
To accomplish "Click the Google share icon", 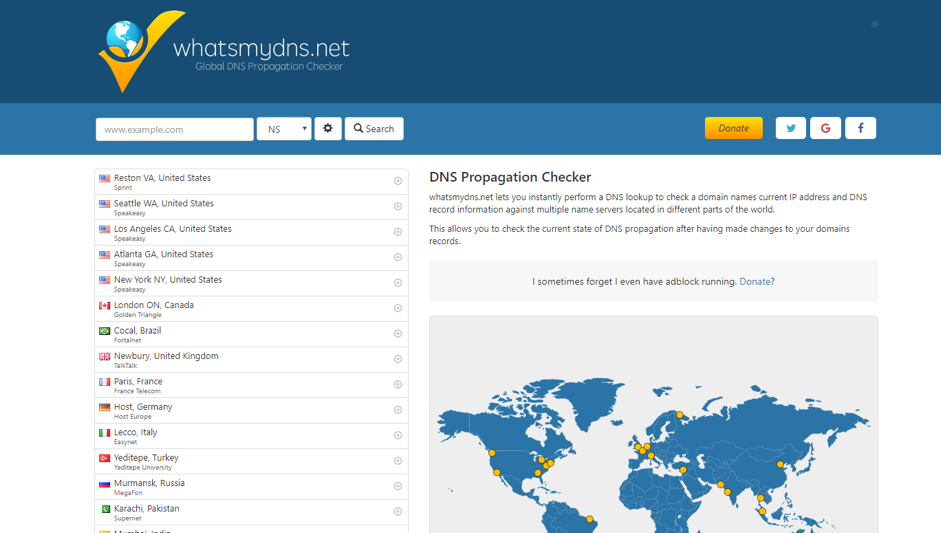I will tap(825, 128).
